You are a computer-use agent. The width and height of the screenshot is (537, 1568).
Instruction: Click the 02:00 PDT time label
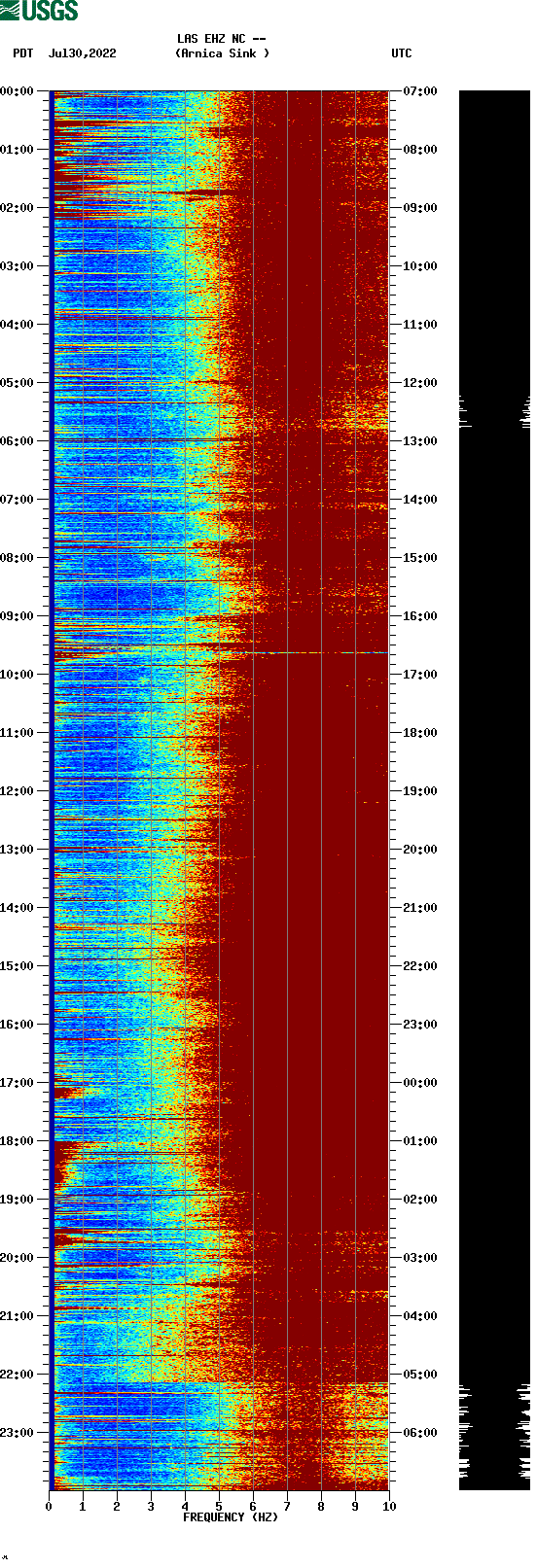click(17, 208)
